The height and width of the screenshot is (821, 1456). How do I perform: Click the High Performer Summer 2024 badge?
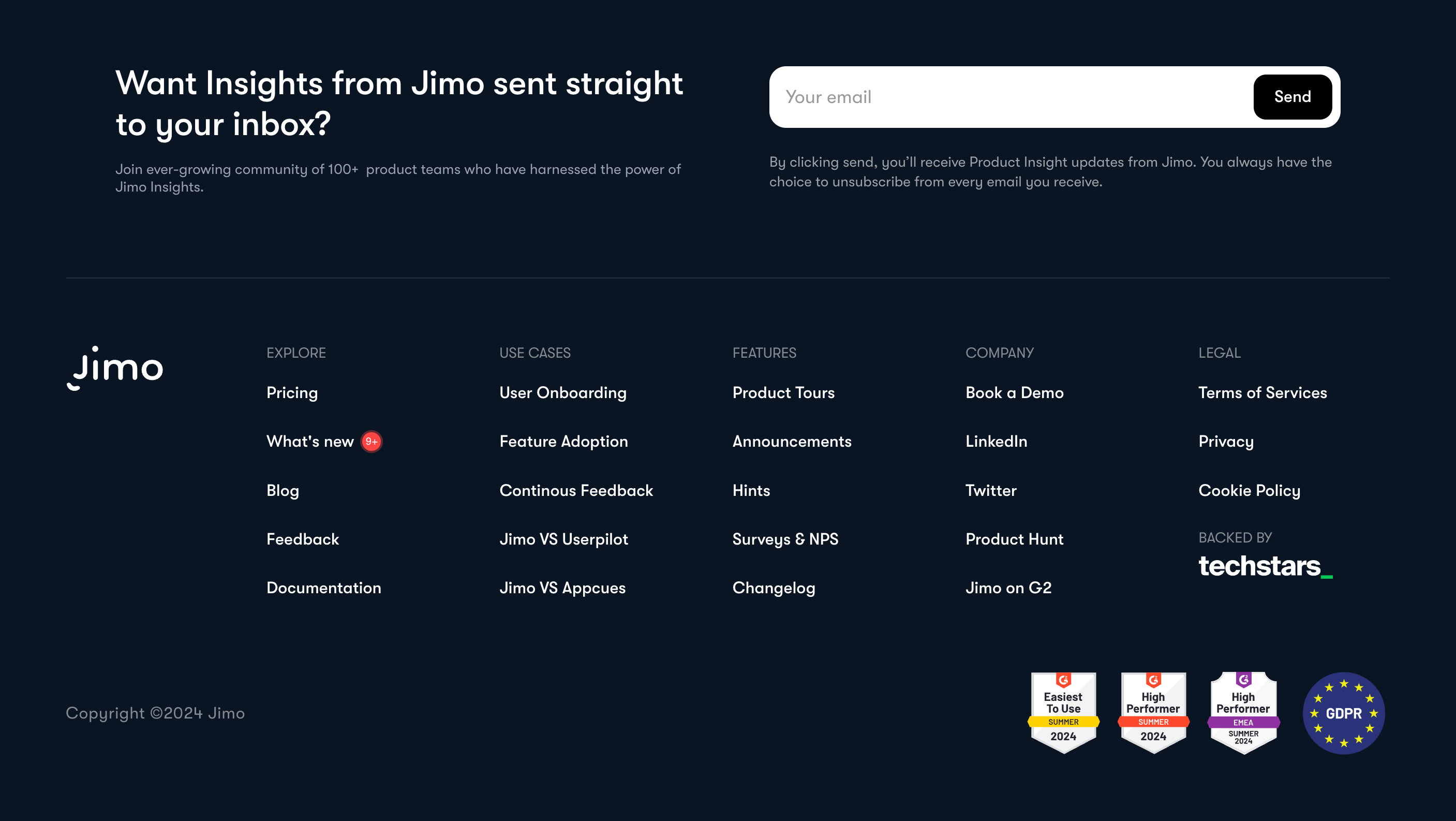1153,712
